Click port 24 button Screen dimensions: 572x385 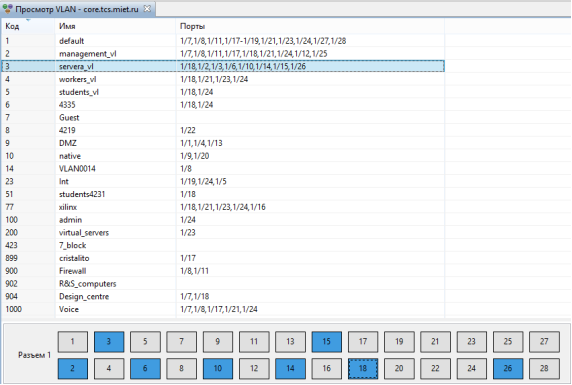click(472, 369)
